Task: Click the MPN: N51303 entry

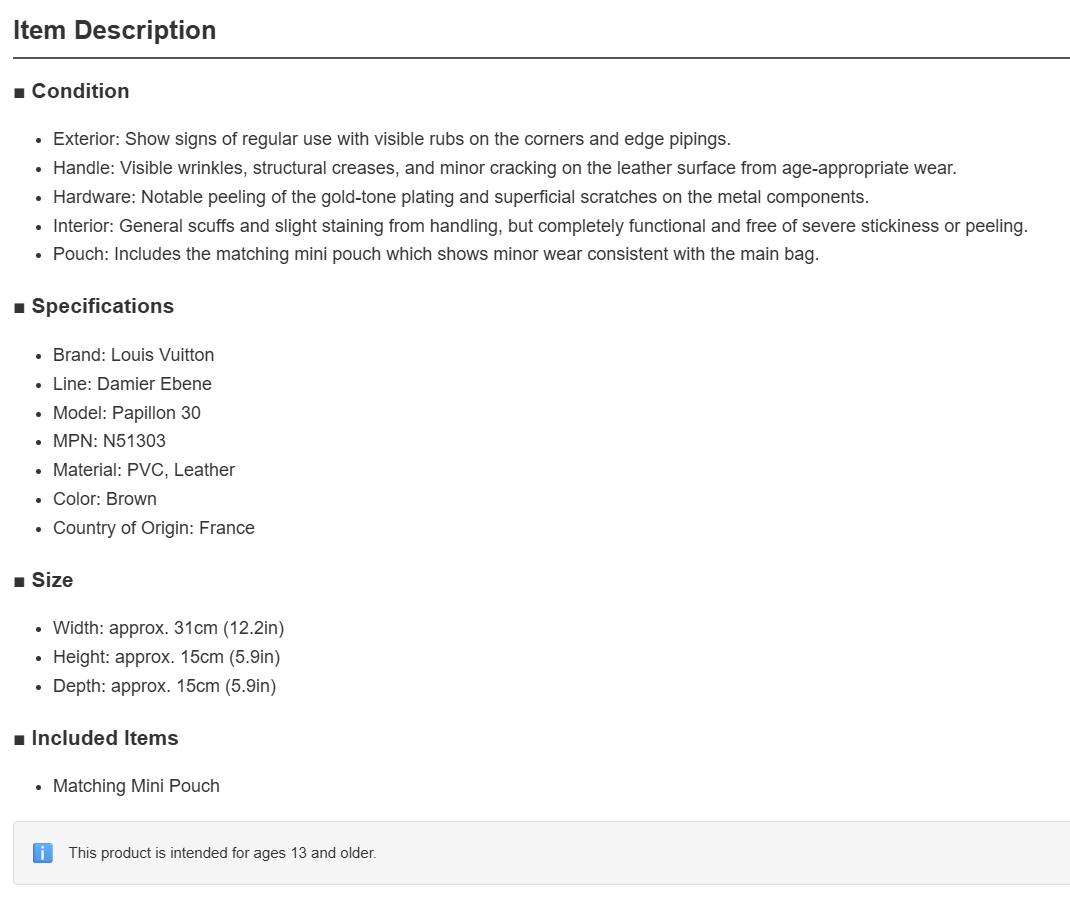Action: pyautogui.click(x=109, y=441)
